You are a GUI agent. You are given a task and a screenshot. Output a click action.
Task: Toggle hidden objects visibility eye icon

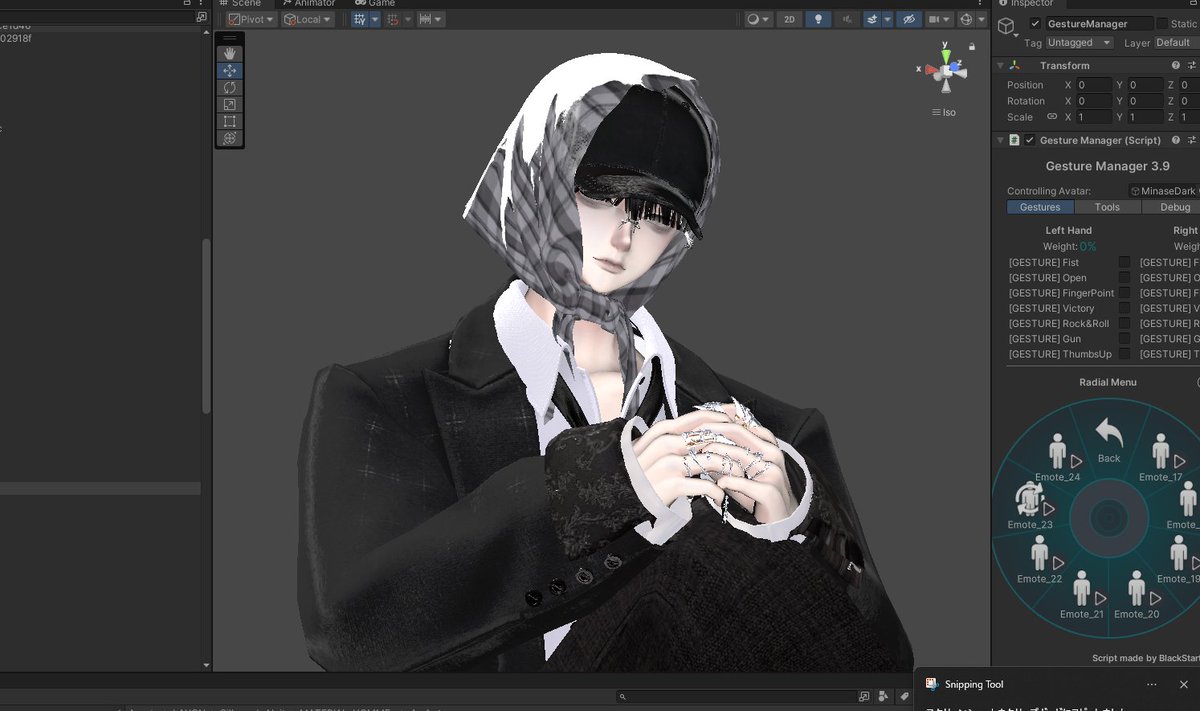click(908, 19)
